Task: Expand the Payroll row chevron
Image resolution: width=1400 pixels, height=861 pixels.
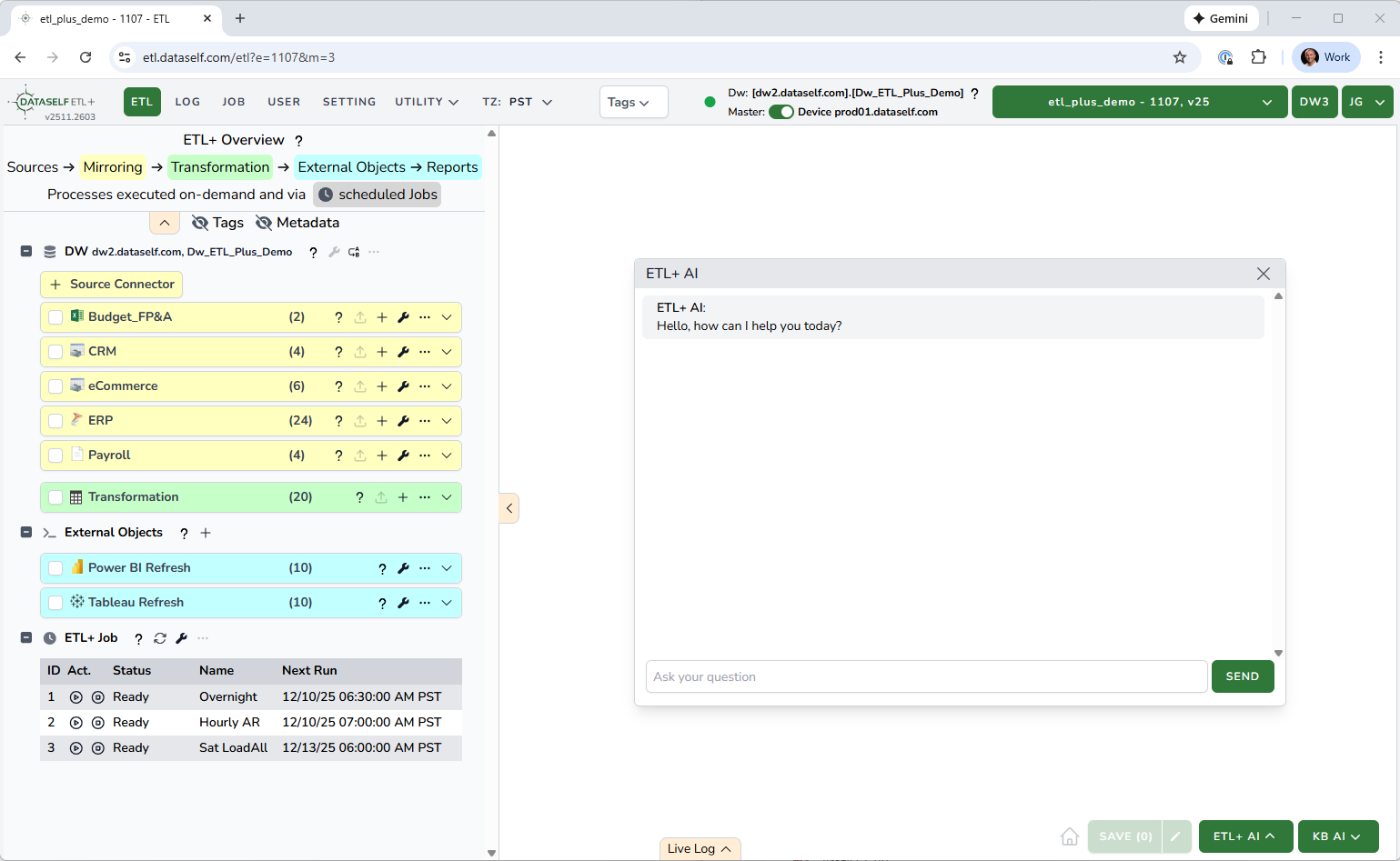Action: [x=447, y=456]
